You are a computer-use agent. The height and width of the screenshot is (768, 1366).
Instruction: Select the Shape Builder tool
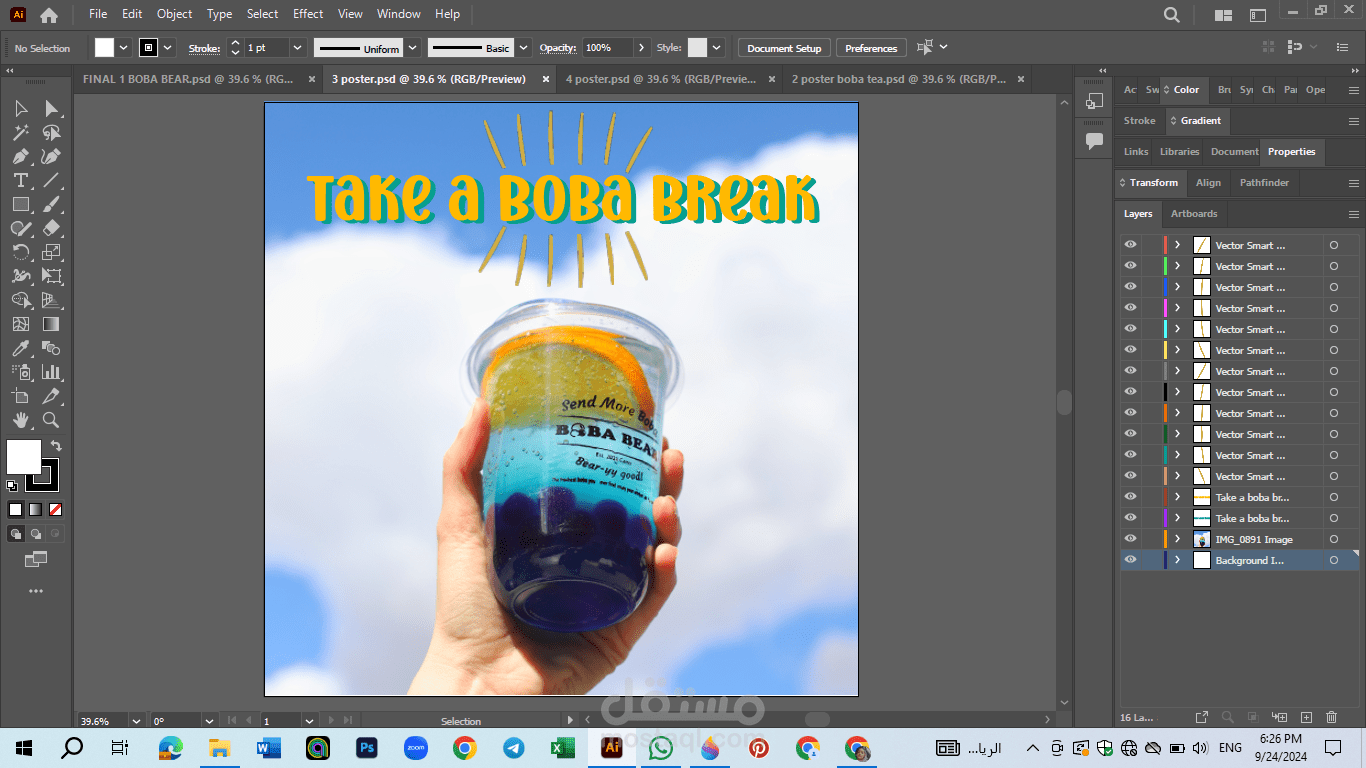coord(21,300)
